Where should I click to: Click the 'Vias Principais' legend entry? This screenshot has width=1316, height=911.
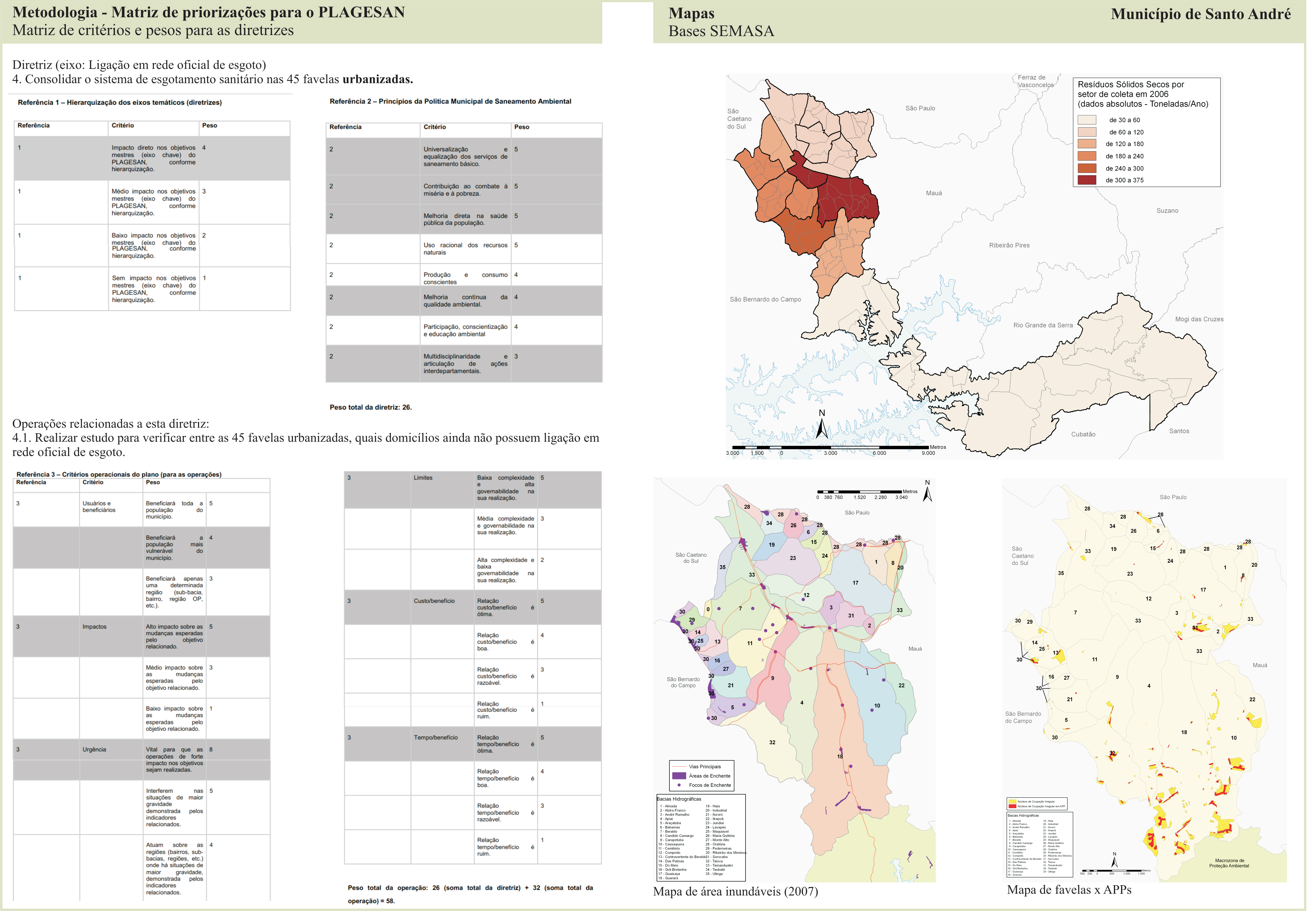point(697,767)
